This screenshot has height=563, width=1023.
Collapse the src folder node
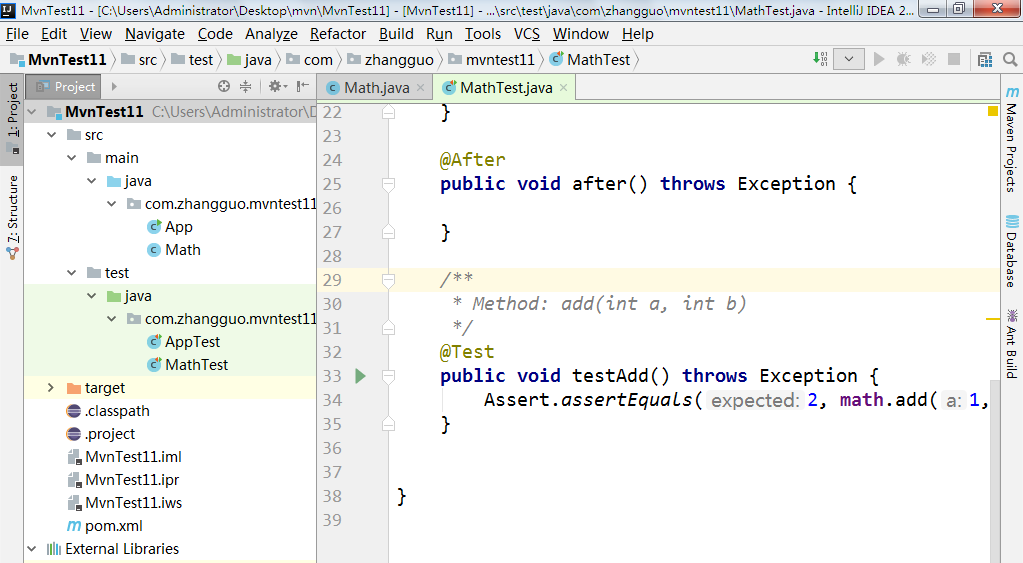(52, 135)
